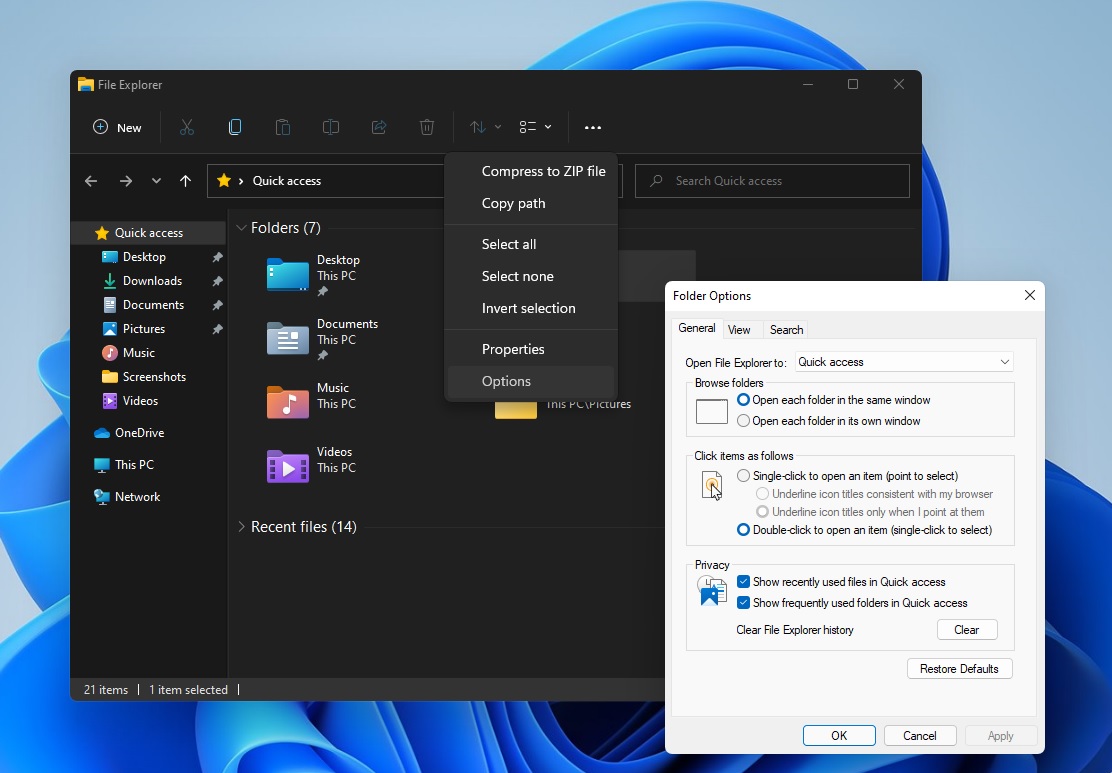Choose Copy path from the menu
This screenshot has width=1112, height=773.
coord(531,204)
